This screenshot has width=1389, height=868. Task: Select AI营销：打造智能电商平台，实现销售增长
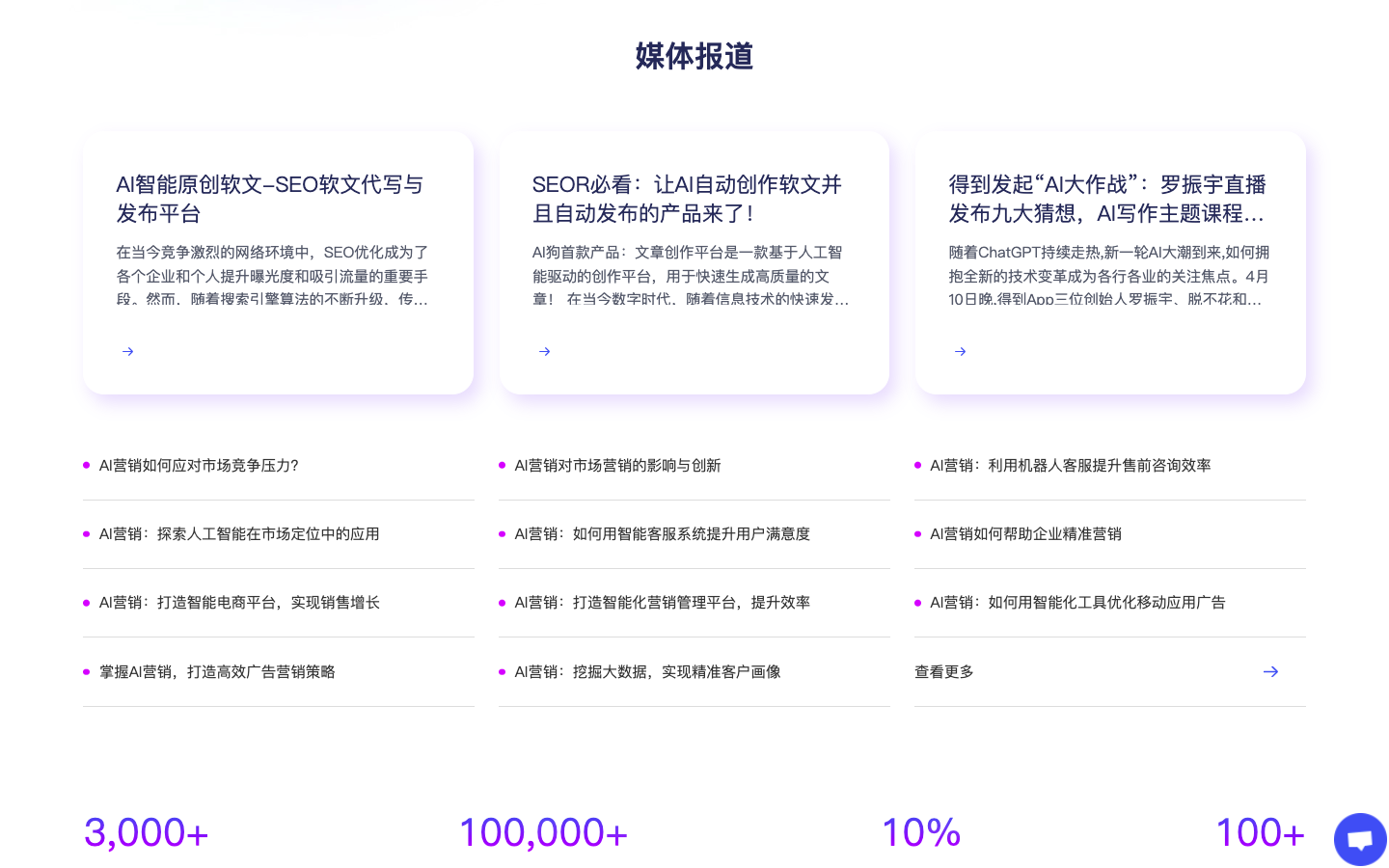[238, 602]
